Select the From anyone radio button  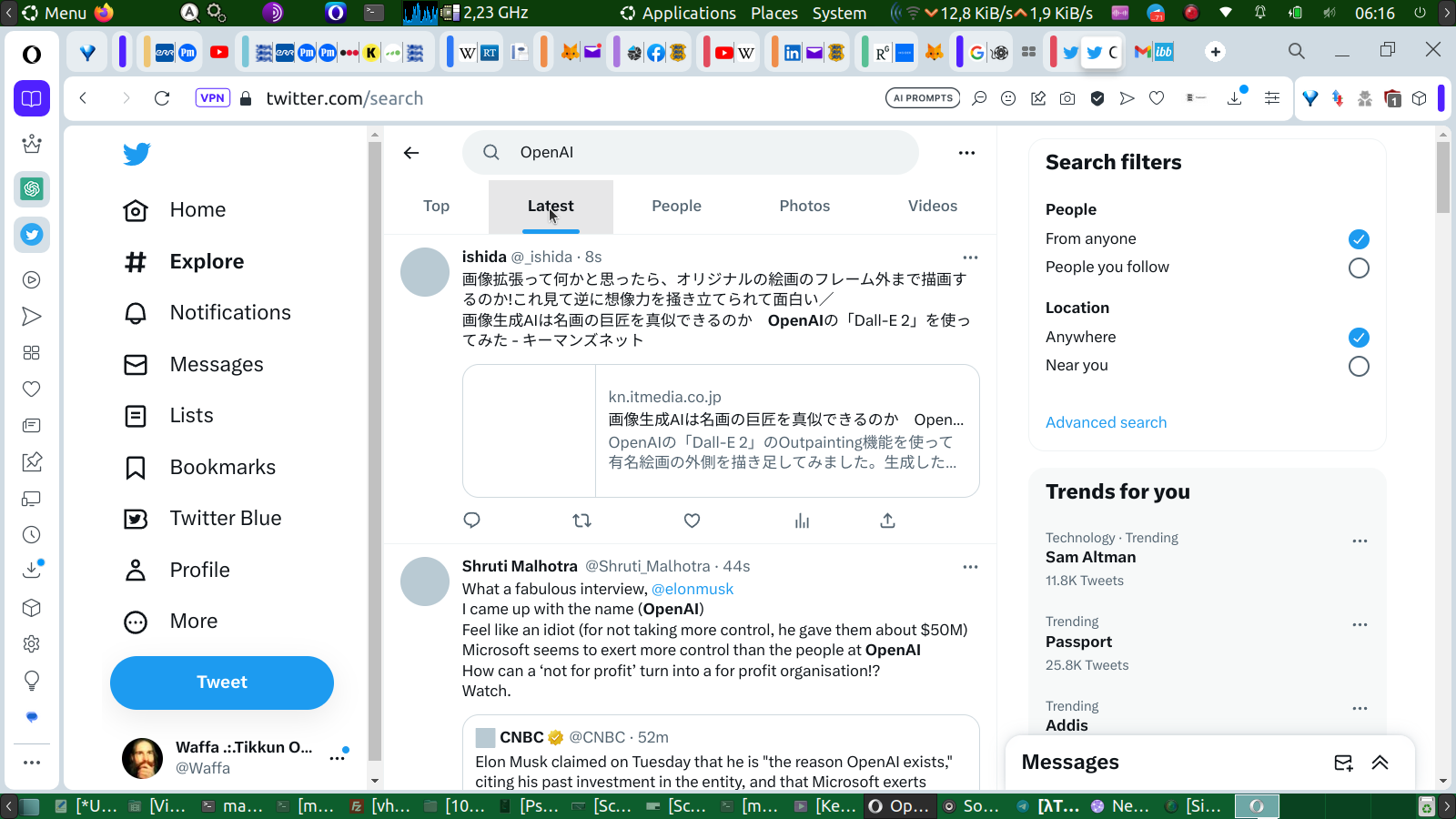(x=1359, y=239)
